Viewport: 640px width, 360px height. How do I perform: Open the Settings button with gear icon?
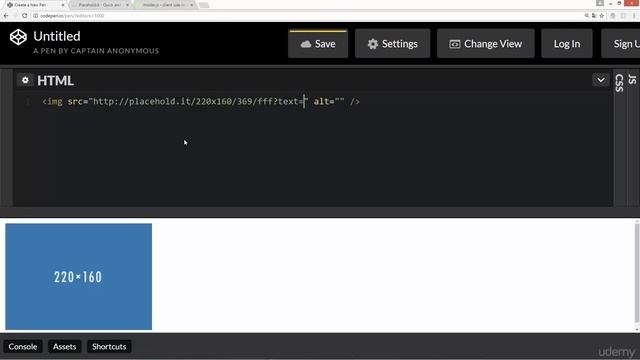[x=392, y=44]
